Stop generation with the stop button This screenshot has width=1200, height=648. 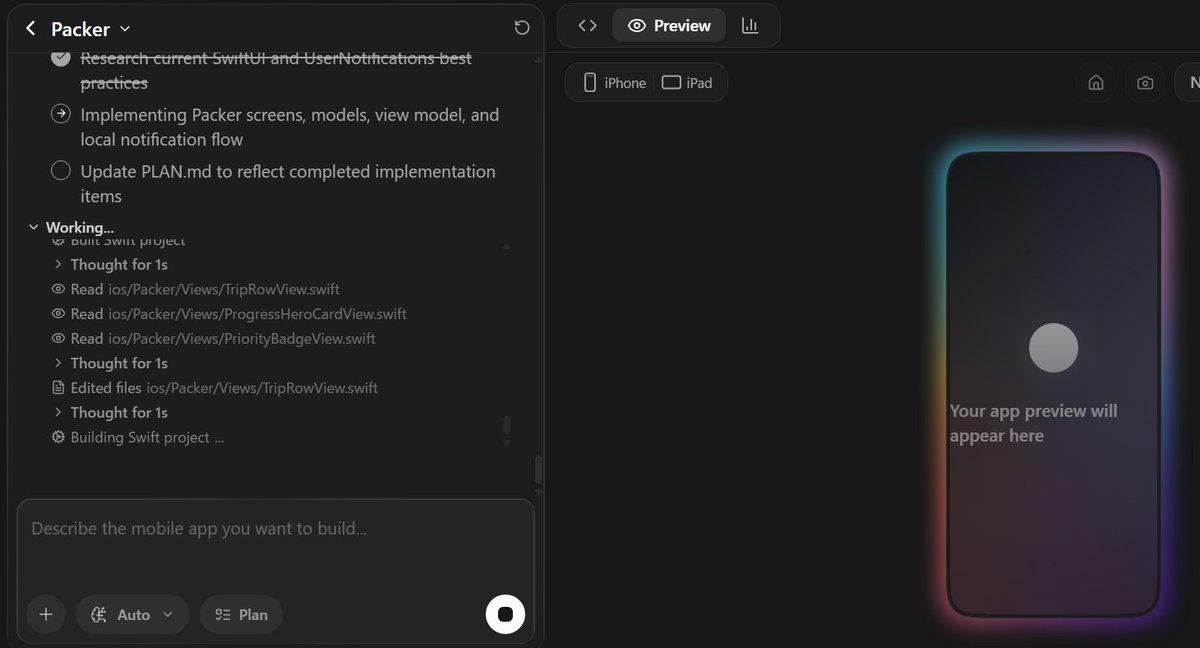(x=505, y=614)
